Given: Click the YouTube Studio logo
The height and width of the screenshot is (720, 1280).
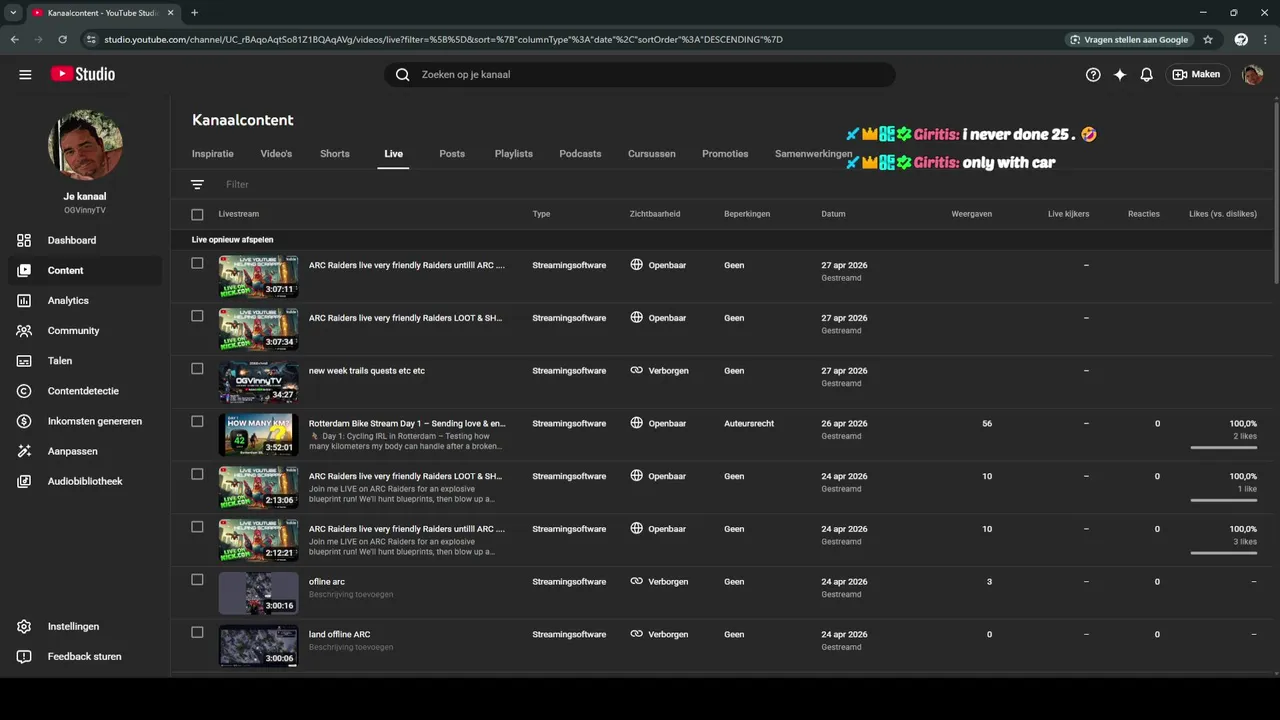Looking at the screenshot, I should pos(83,74).
